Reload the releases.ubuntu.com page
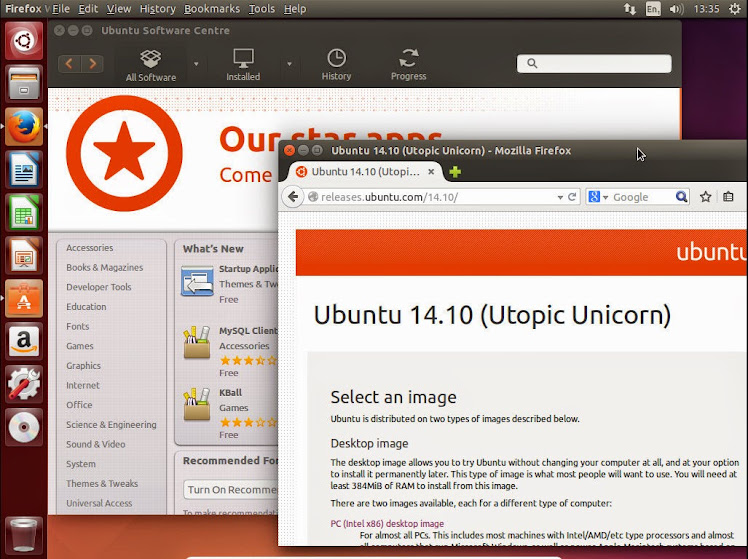 (x=572, y=197)
